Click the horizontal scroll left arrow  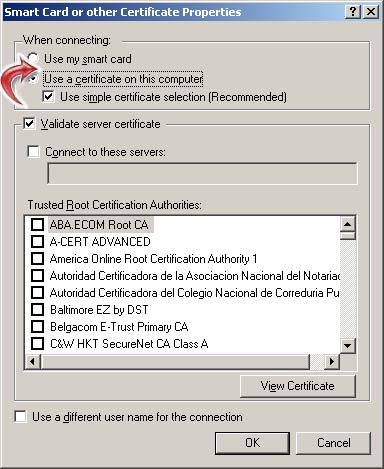pyautogui.click(x=33, y=361)
